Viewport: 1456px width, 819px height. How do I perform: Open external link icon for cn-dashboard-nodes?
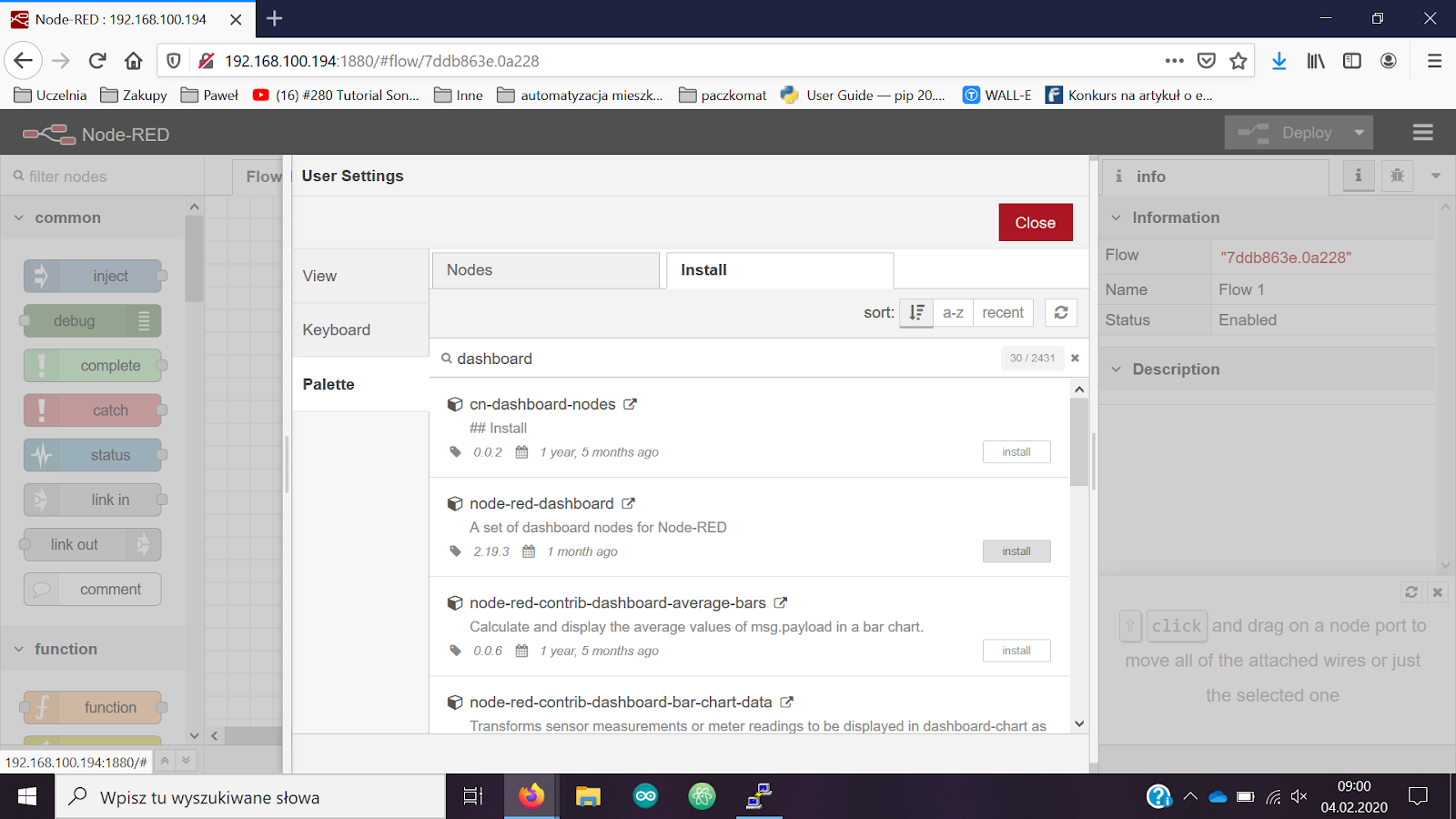click(630, 404)
